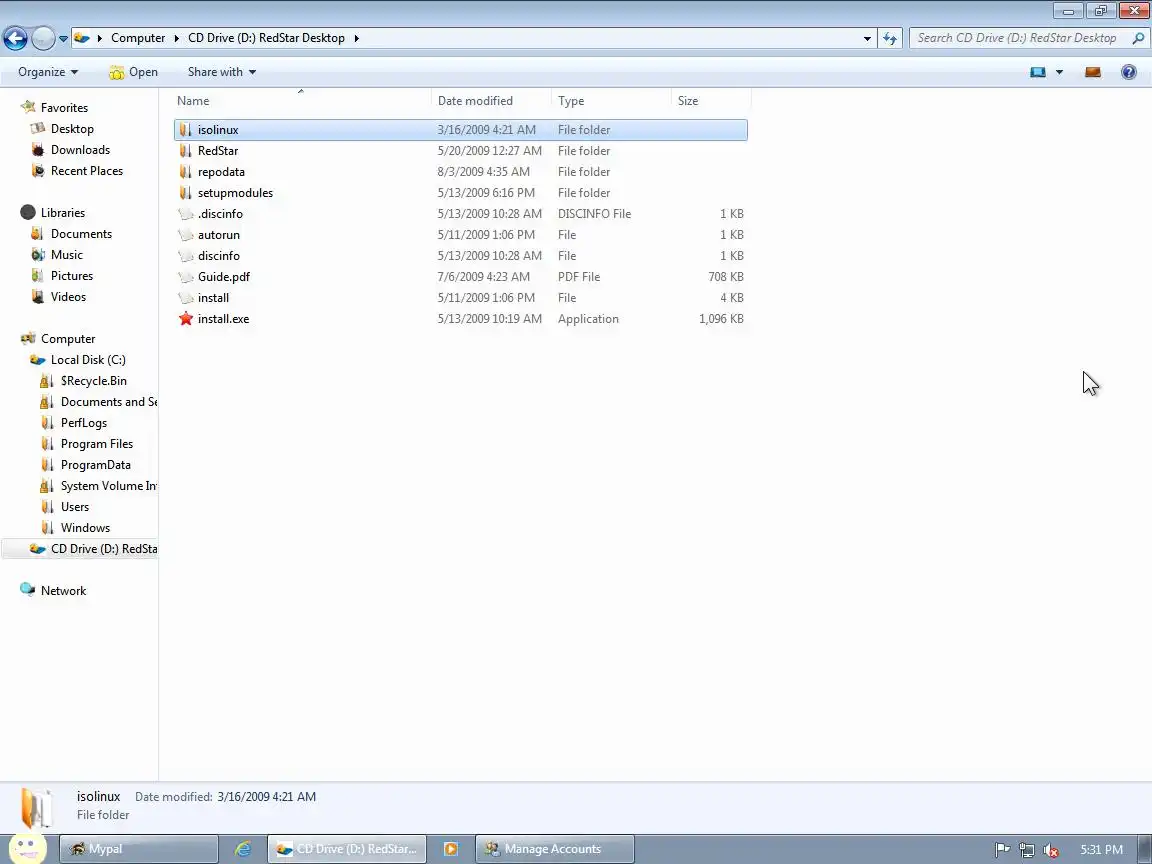The width and height of the screenshot is (1152, 864).
Task: Open the clock showing 5:31 PM
Action: click(x=1101, y=850)
